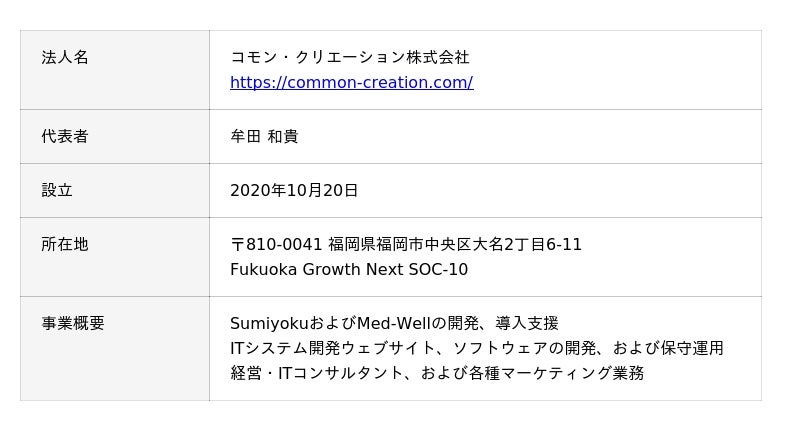
Task: Click the 代表者 row label
Action: [65, 137]
